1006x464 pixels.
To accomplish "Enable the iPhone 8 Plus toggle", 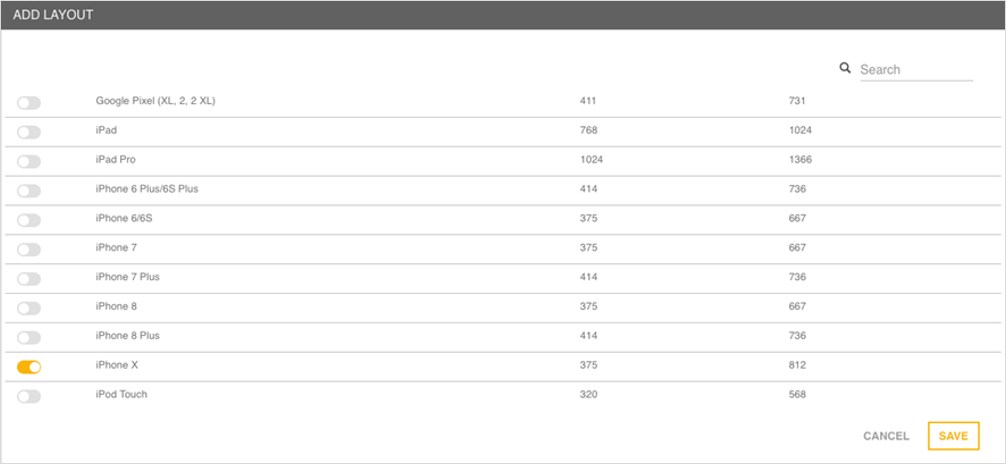I will [29, 338].
